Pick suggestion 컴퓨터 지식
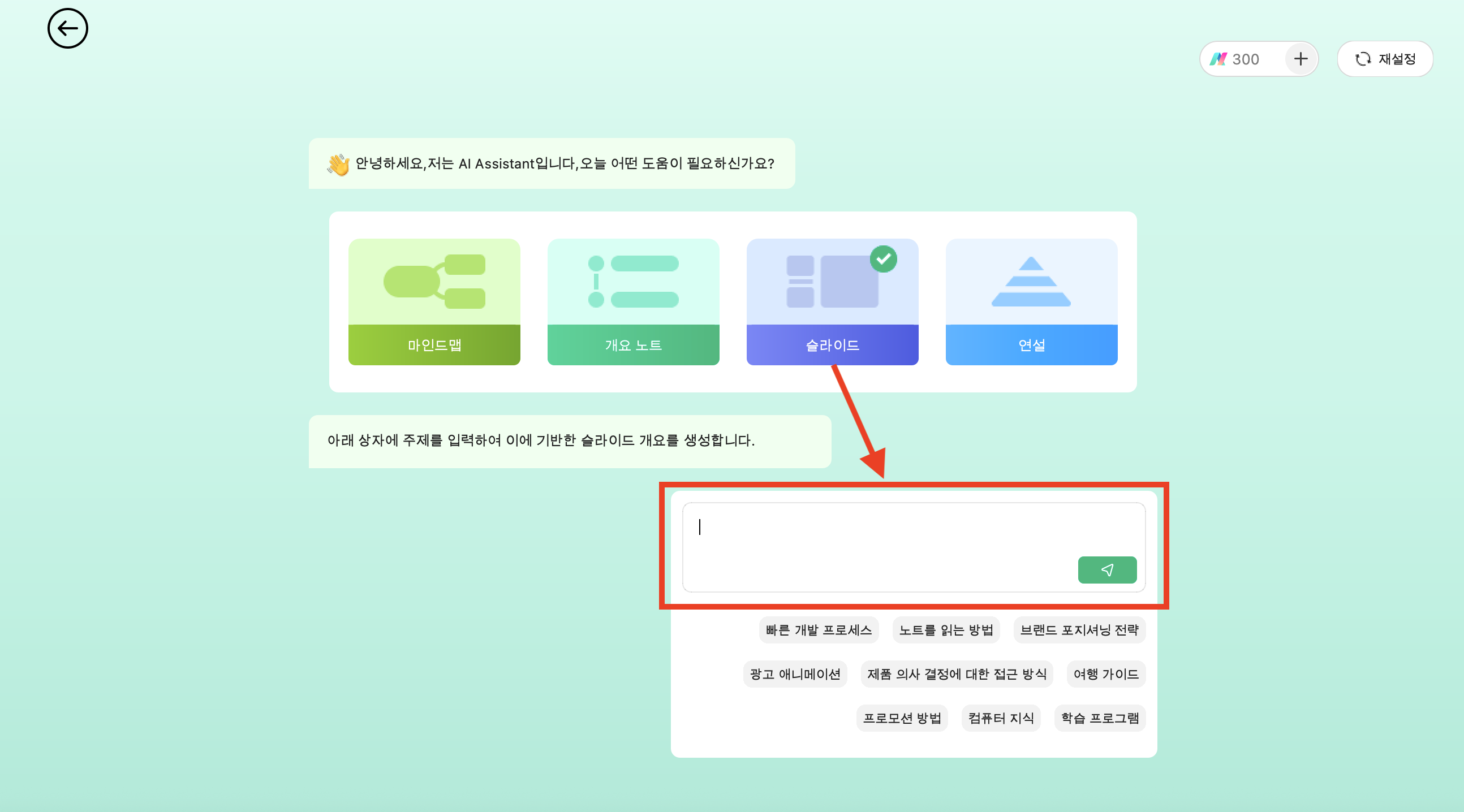The height and width of the screenshot is (812, 1464). click(x=1001, y=718)
